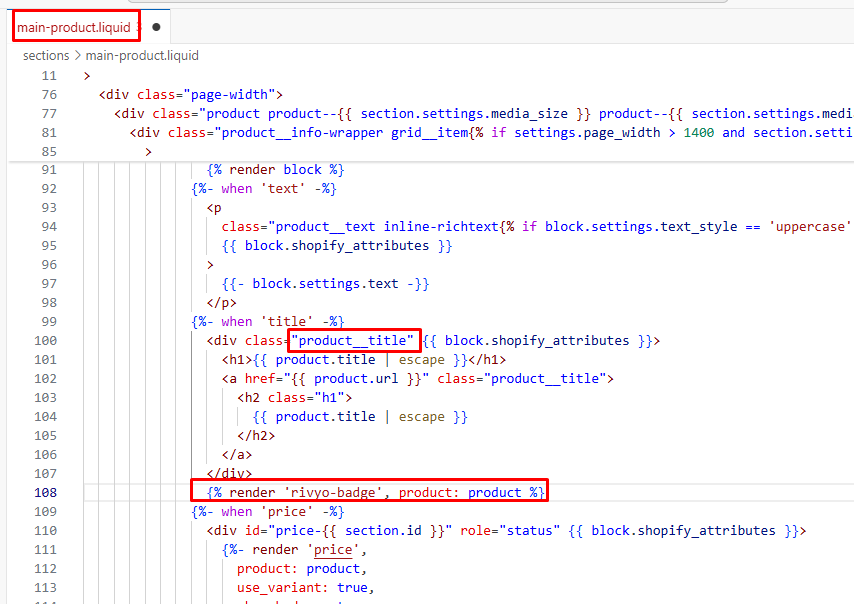Click the when 'price' Liquid tag

tap(268, 511)
